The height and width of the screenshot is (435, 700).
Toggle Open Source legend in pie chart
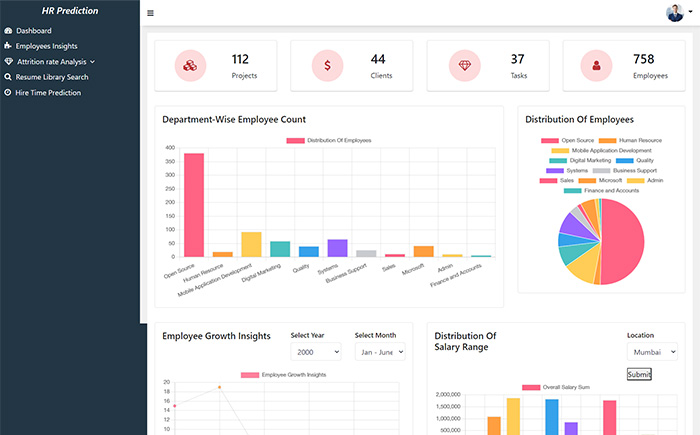point(567,140)
